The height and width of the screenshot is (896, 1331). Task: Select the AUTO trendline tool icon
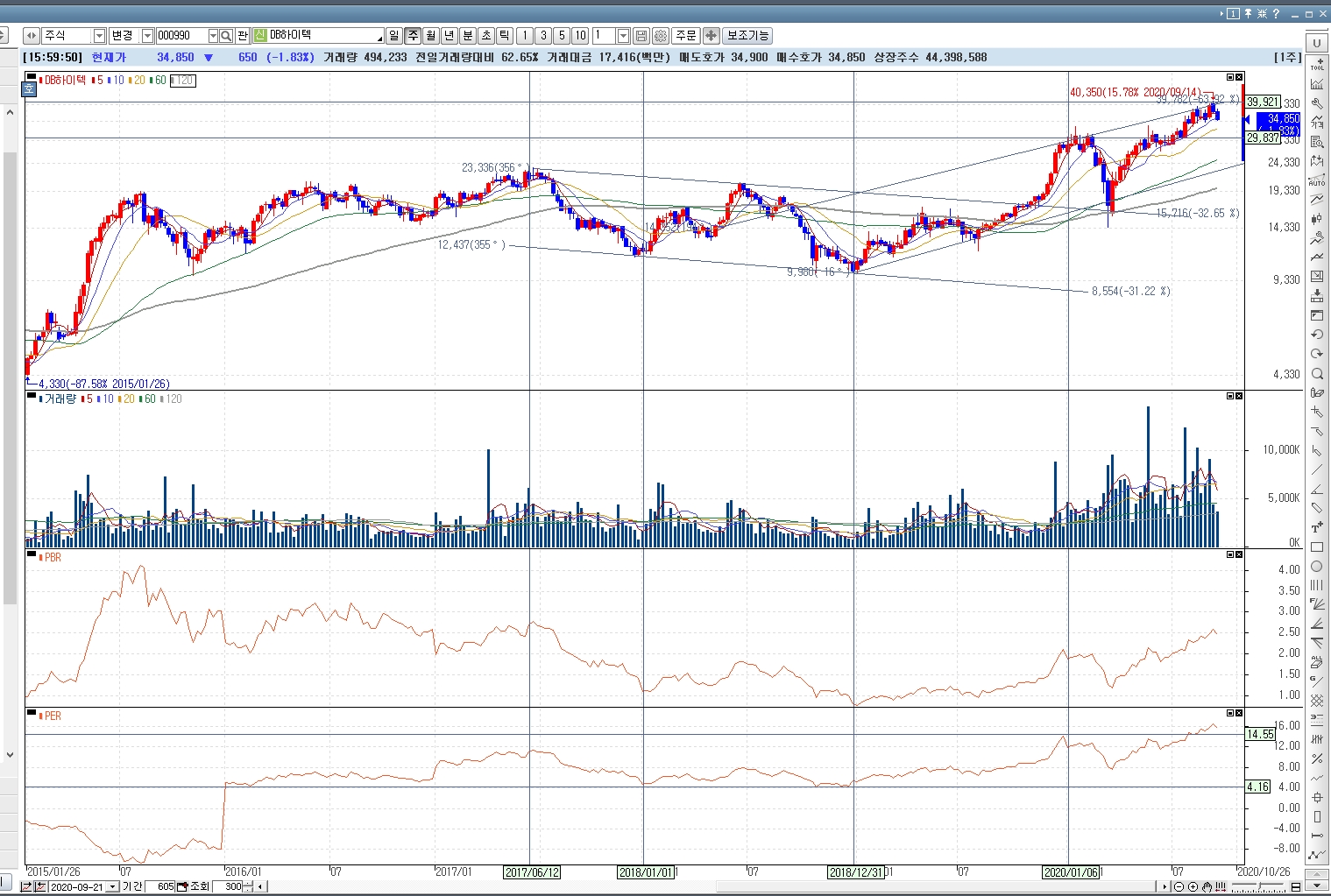coord(1317,180)
